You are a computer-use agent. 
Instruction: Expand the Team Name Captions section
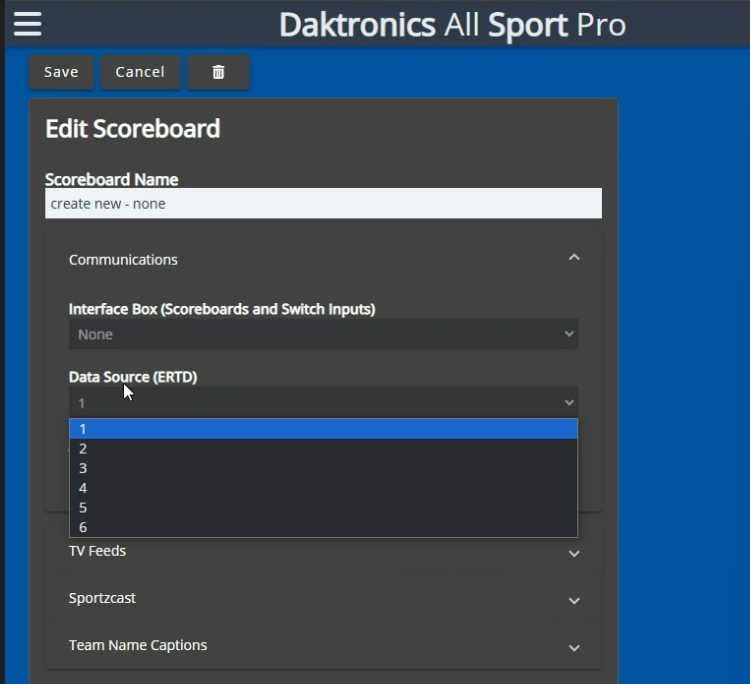(323, 645)
